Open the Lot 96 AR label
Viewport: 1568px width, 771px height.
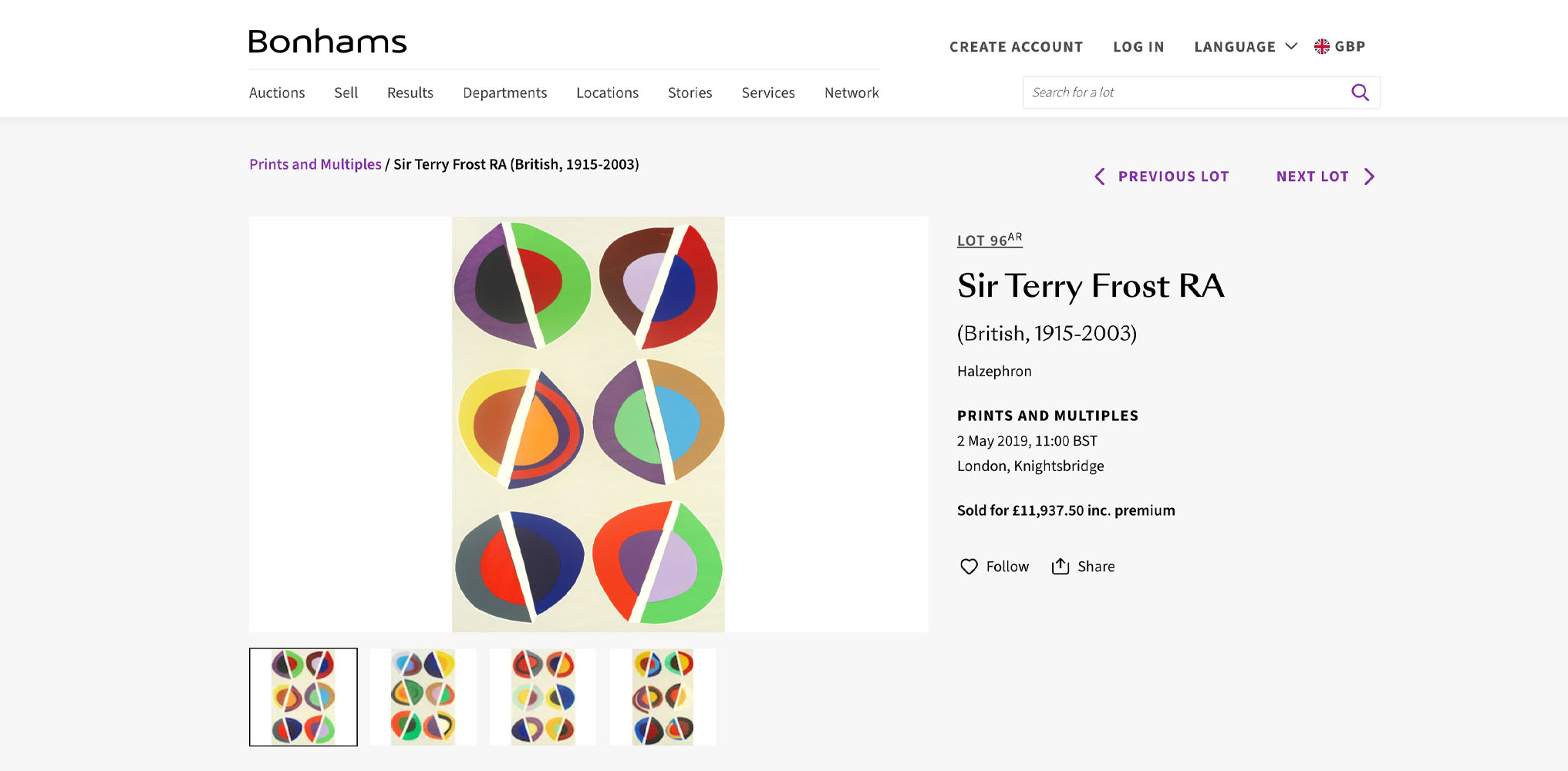990,240
